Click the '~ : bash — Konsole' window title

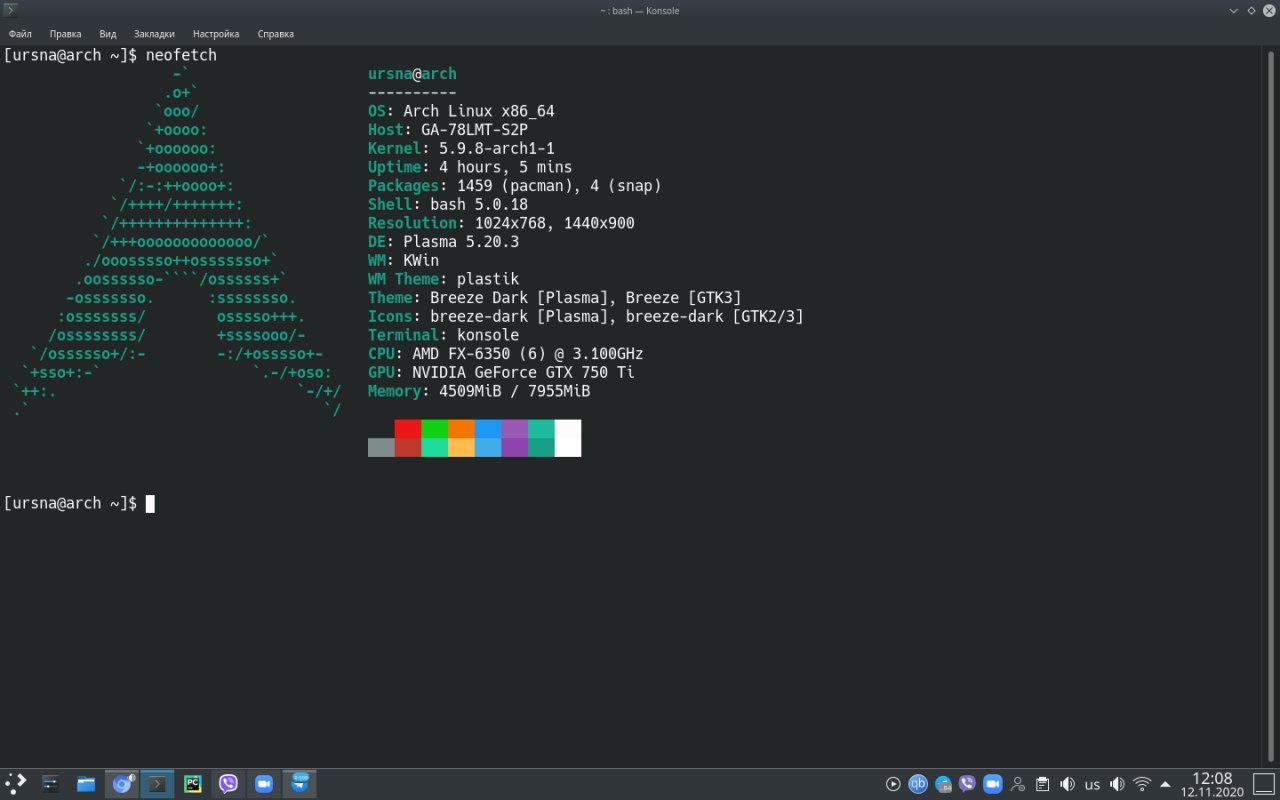[640, 10]
